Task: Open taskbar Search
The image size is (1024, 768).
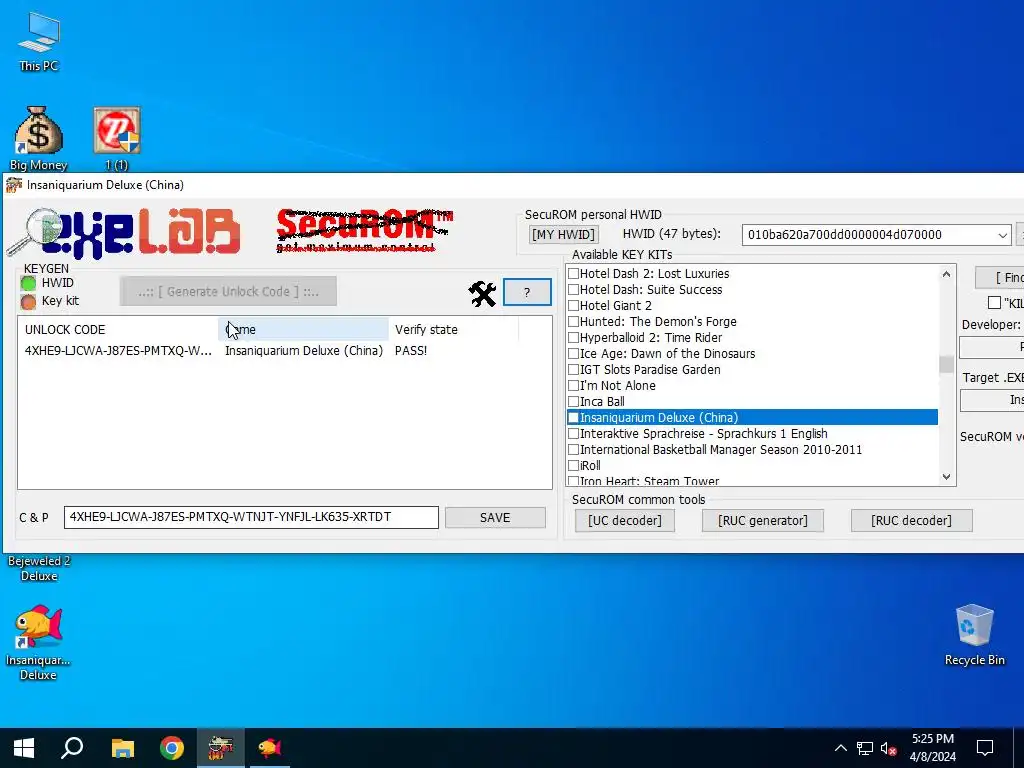Action: point(72,748)
